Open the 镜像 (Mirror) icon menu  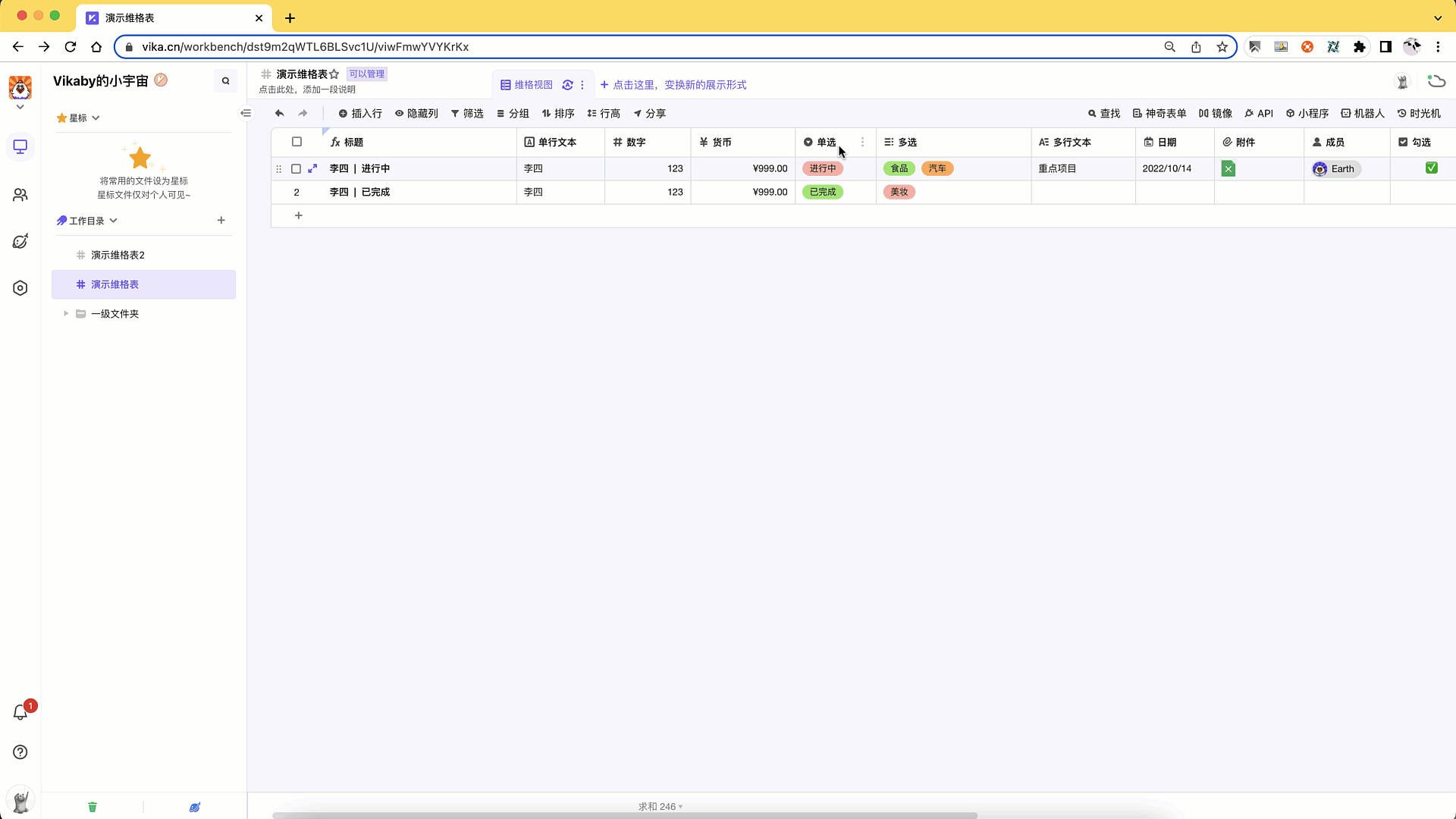1215,113
